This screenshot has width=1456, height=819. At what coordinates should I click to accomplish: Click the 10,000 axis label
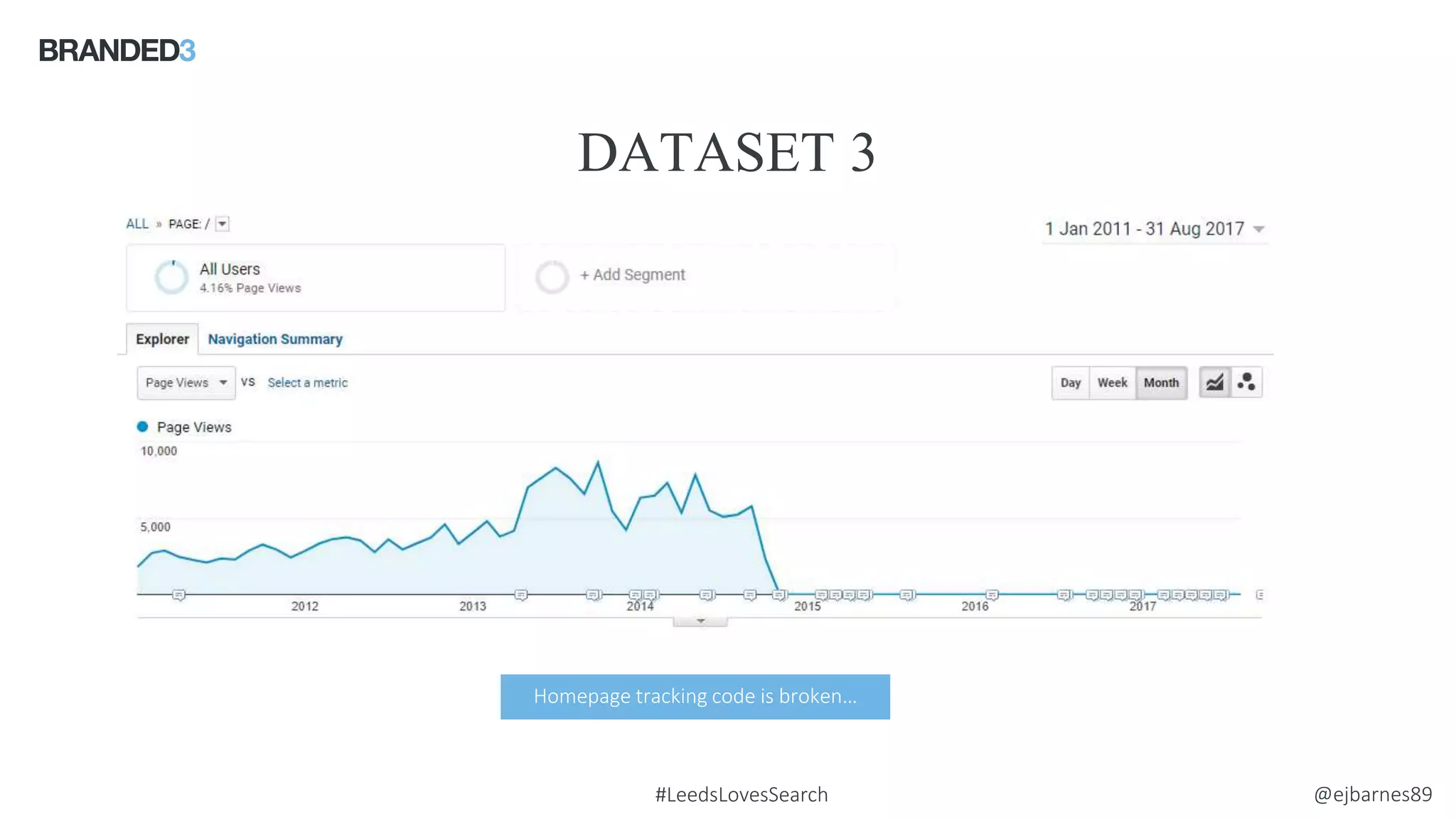[159, 451]
